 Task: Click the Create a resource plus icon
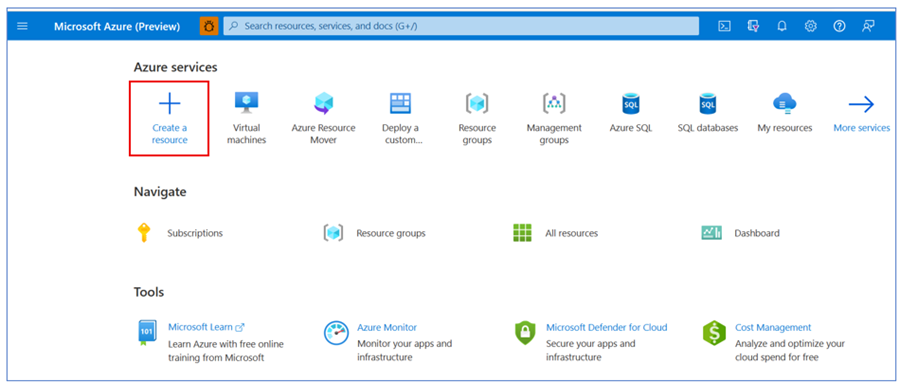(x=169, y=104)
